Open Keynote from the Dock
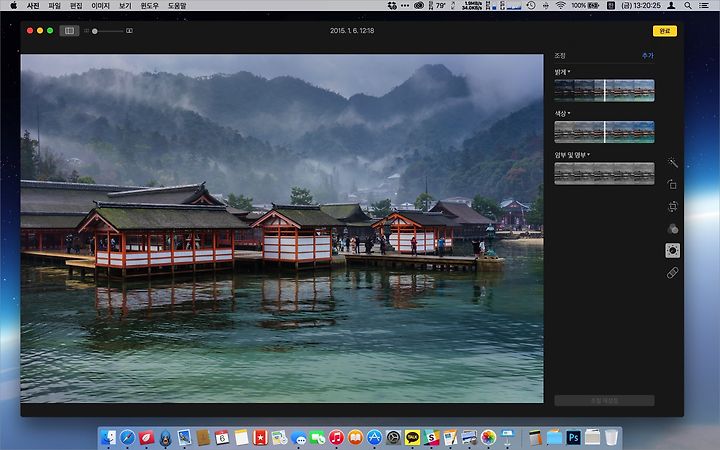Image resolution: width=720 pixels, height=450 pixels. (507, 437)
